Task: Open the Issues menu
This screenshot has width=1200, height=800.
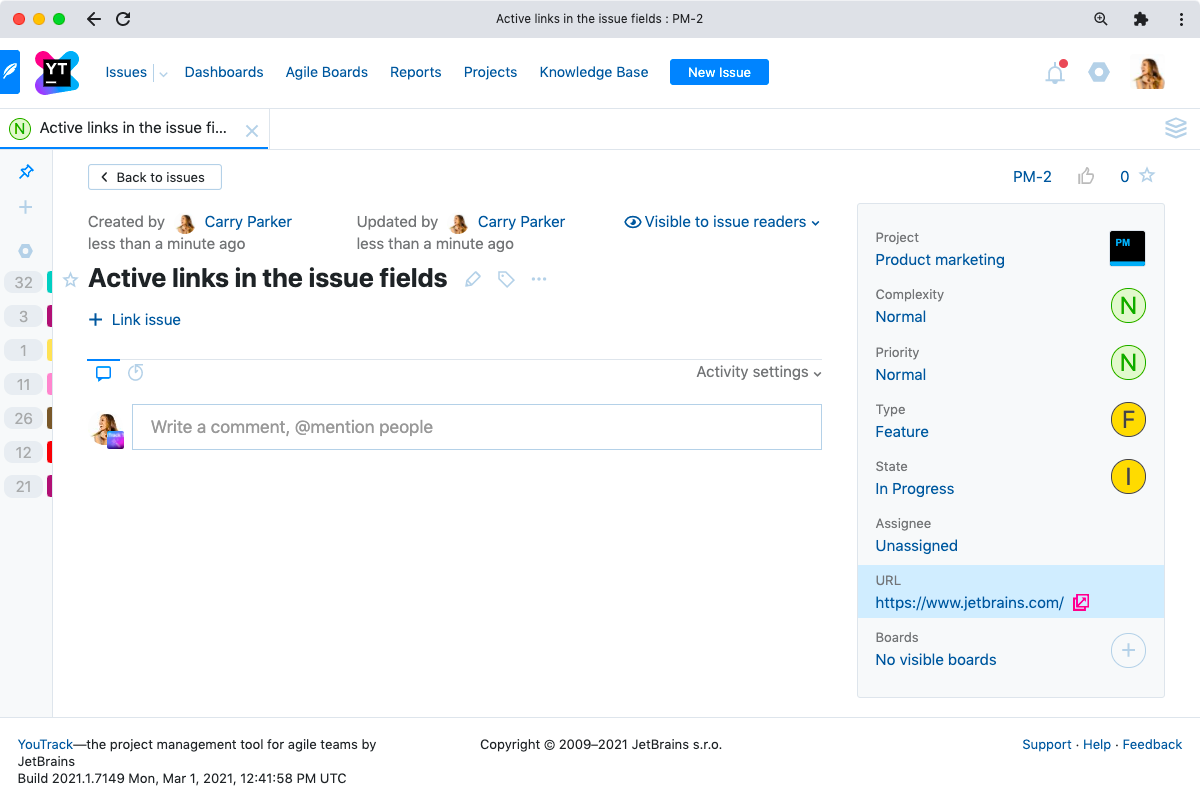Action: [126, 72]
